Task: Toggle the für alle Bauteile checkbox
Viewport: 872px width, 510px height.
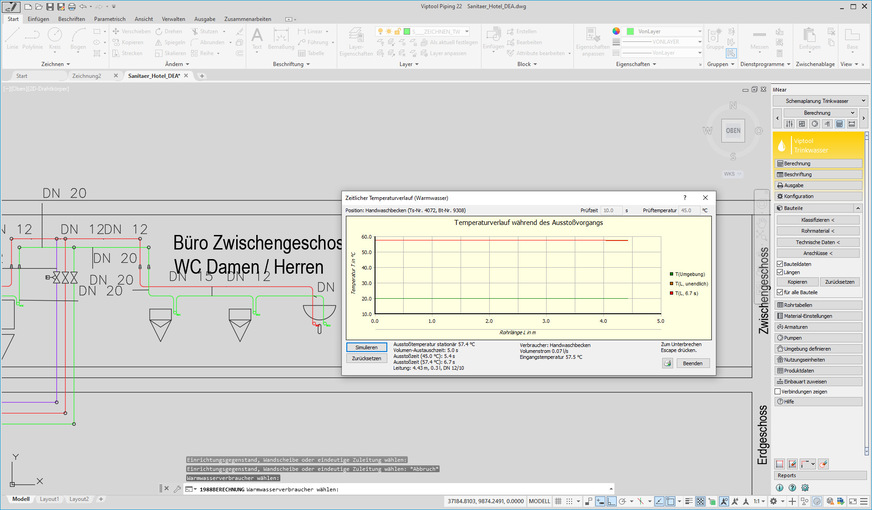Action: (x=780, y=292)
